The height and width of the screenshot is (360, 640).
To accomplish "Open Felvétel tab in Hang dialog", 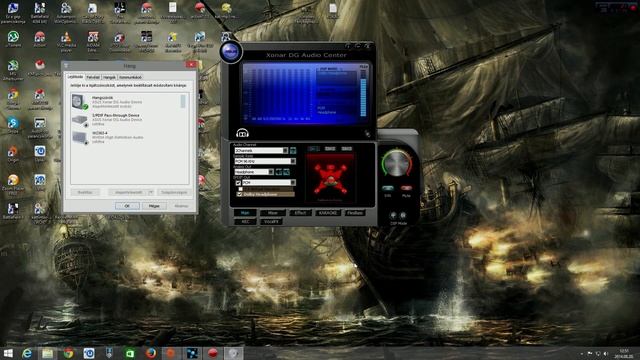I will (93, 77).
